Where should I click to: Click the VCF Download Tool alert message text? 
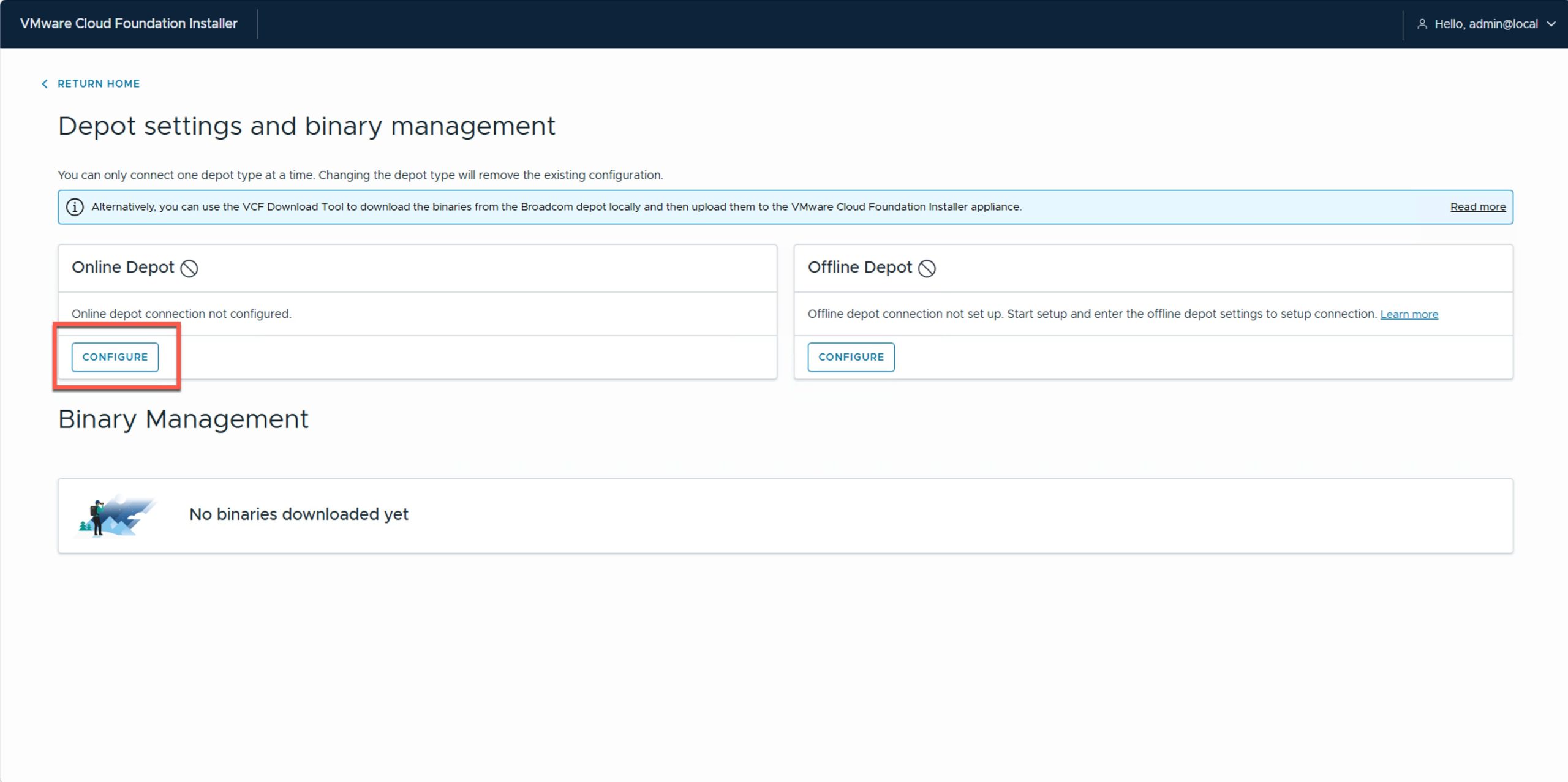[x=556, y=207]
